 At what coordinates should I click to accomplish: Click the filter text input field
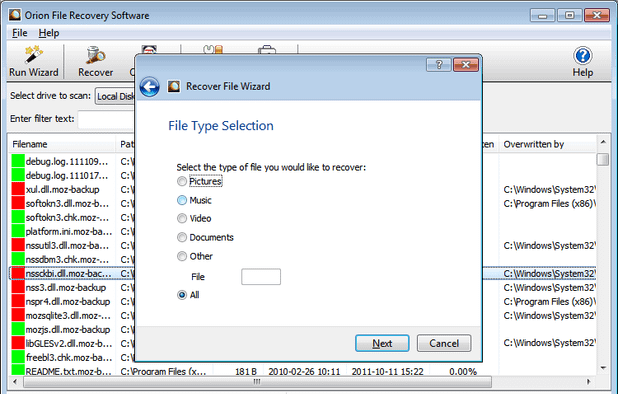point(106,119)
